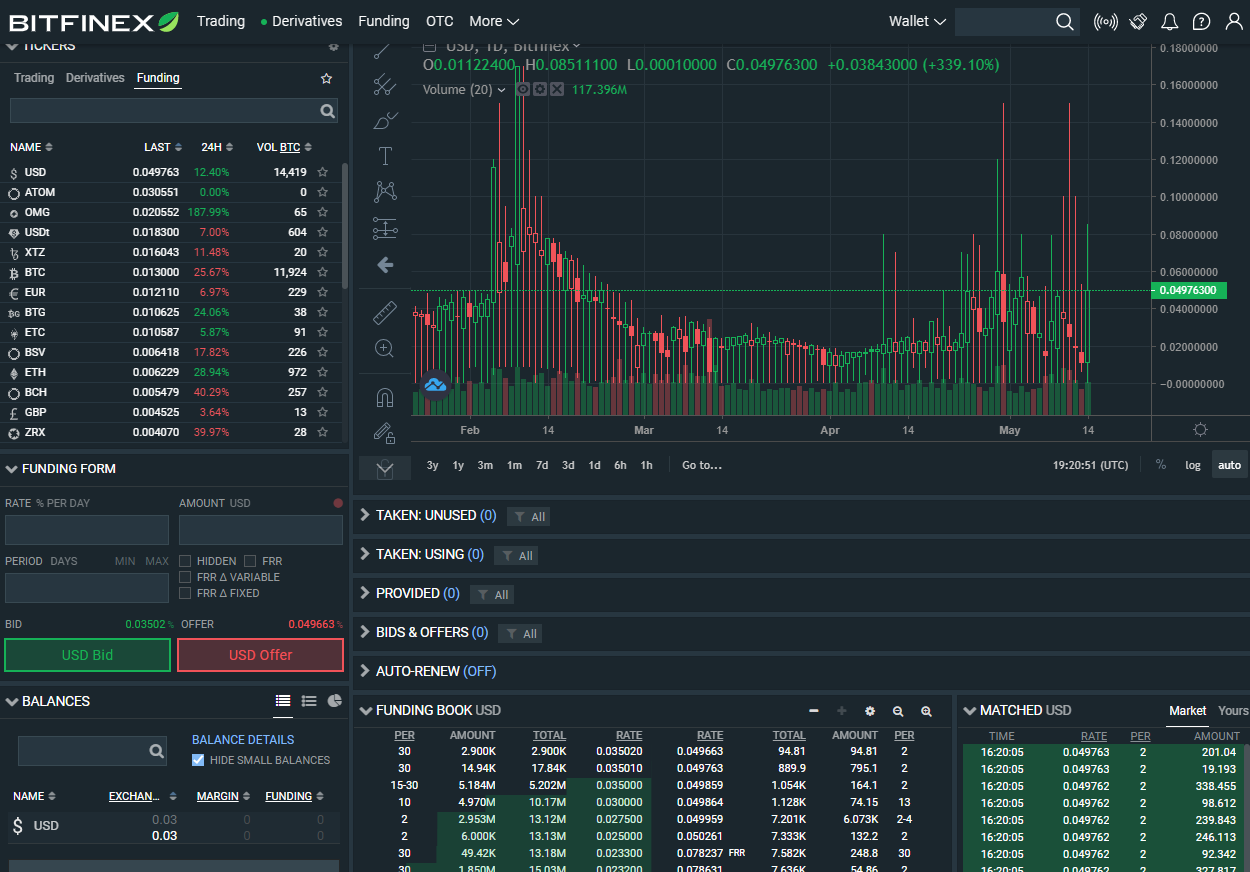Expand TAKEN: USING section
1250x872 pixels.
tap(365, 554)
